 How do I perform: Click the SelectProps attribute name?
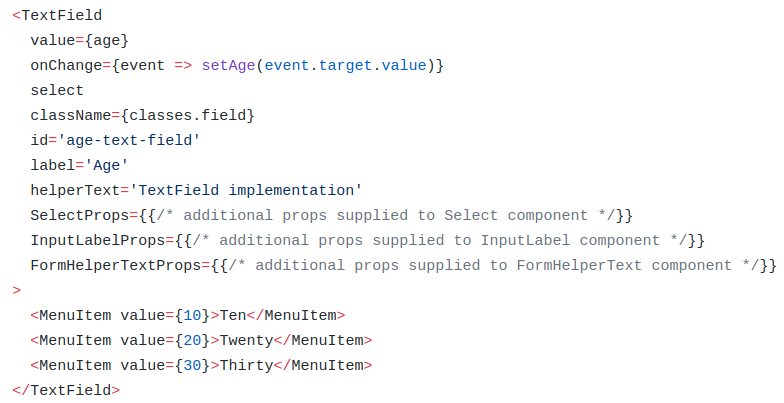(80, 216)
